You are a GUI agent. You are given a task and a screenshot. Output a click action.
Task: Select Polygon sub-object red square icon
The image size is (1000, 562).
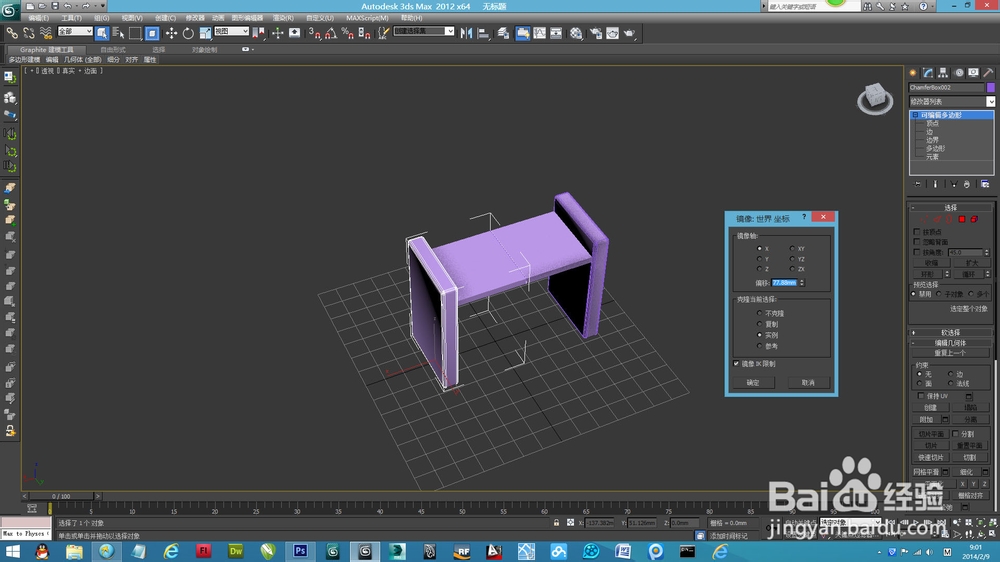(962, 219)
